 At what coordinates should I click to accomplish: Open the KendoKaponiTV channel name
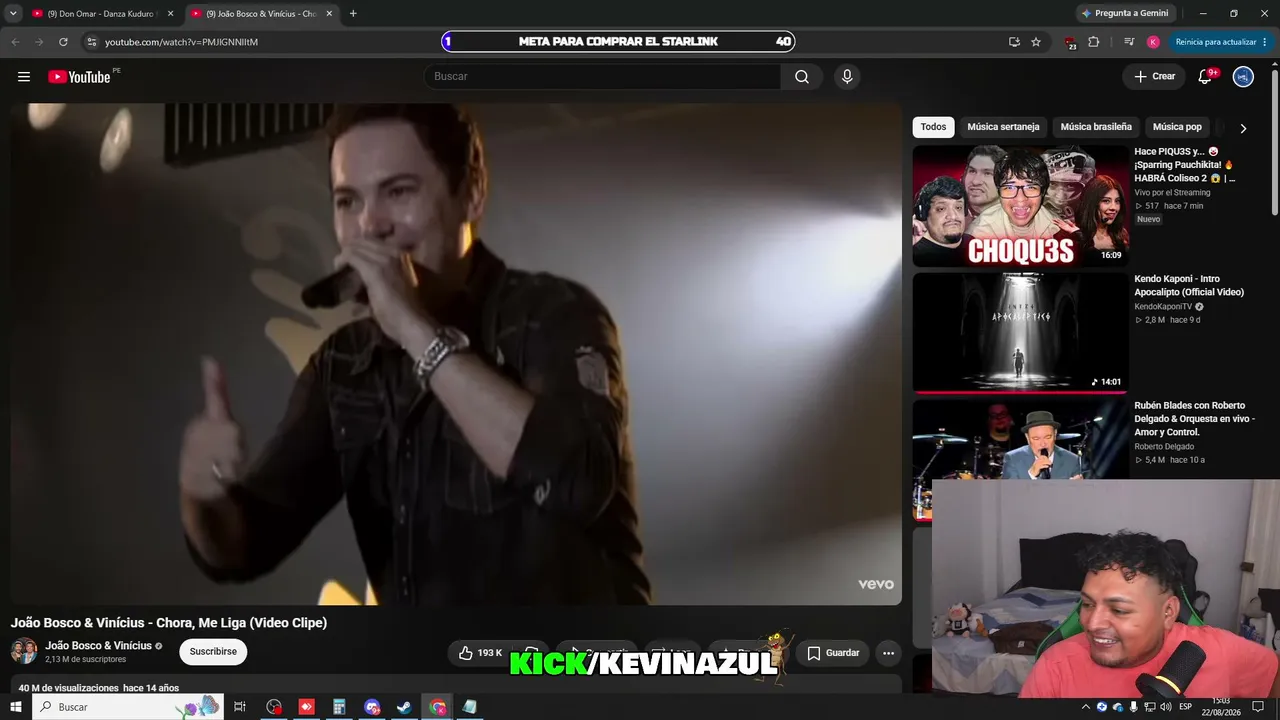coord(1163,307)
